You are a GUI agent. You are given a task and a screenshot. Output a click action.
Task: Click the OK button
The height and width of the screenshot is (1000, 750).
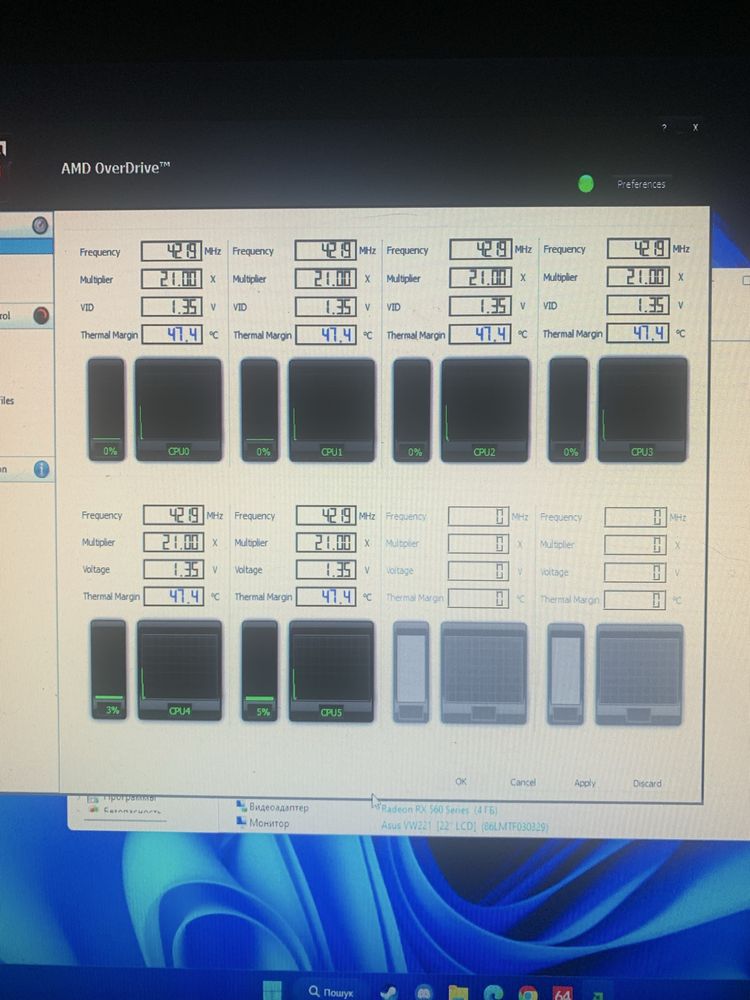point(461,781)
